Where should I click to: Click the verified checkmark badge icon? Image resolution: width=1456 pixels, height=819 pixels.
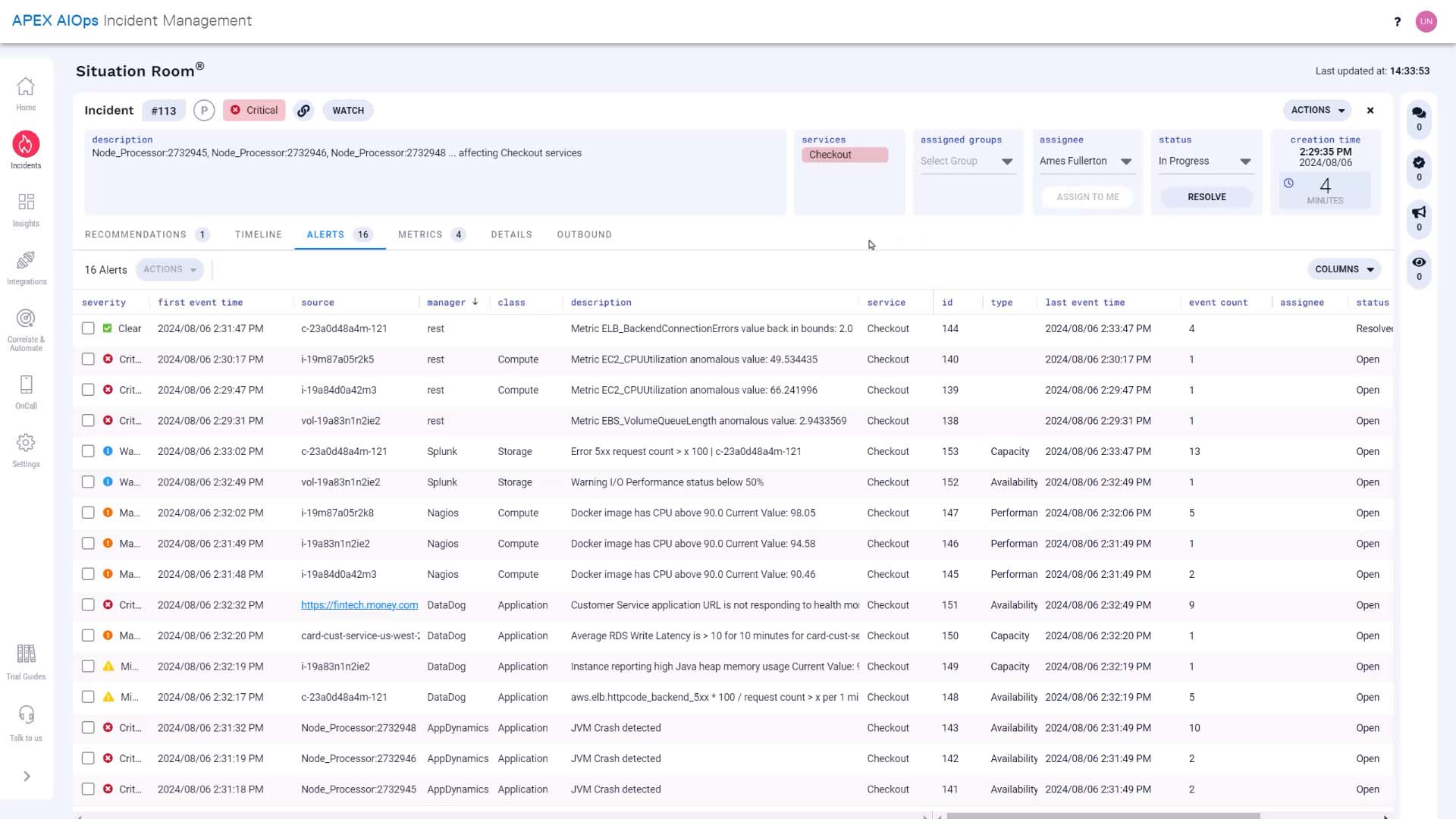[x=1419, y=162]
